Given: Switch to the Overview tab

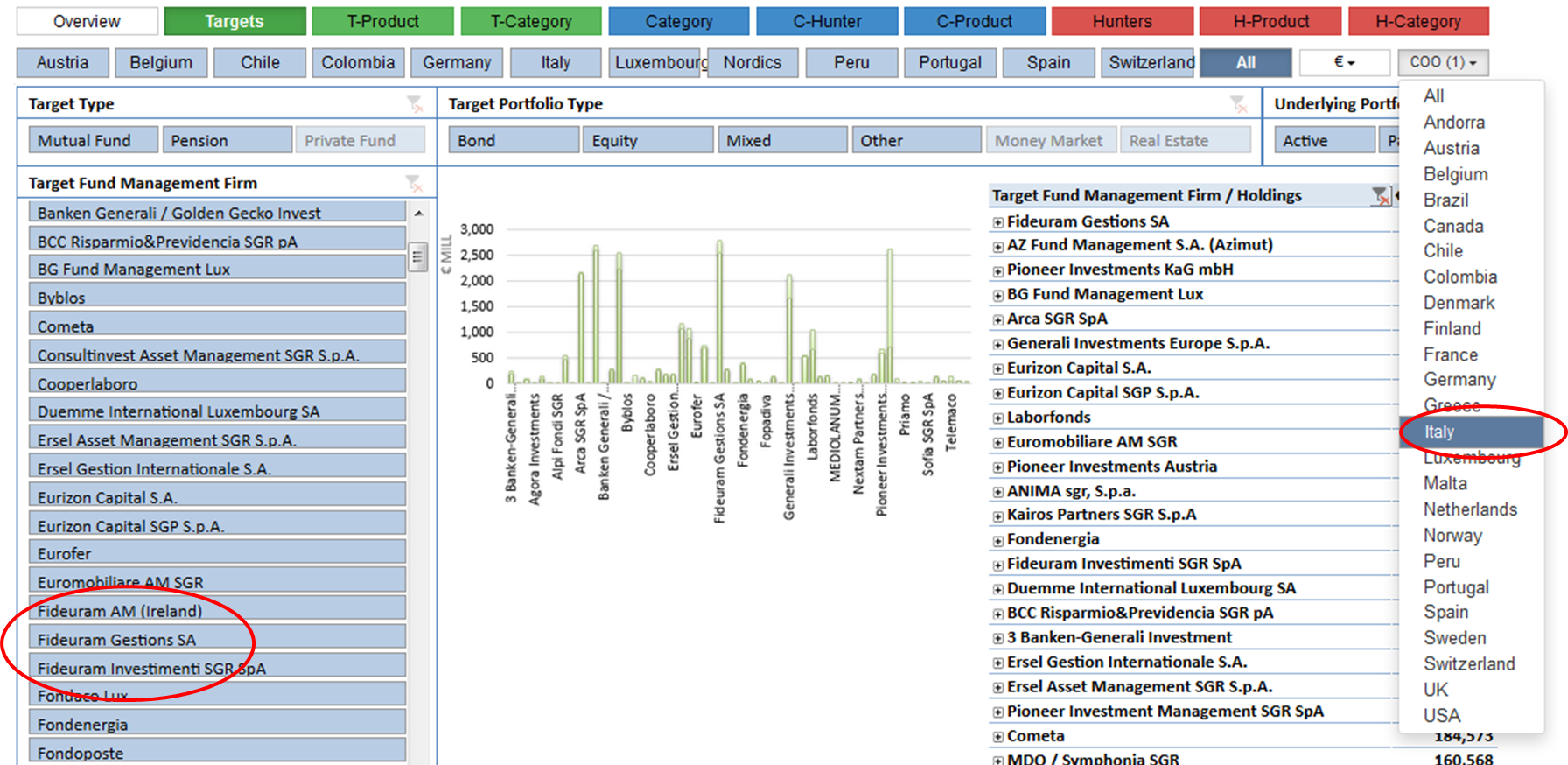Looking at the screenshot, I should tap(87, 21).
